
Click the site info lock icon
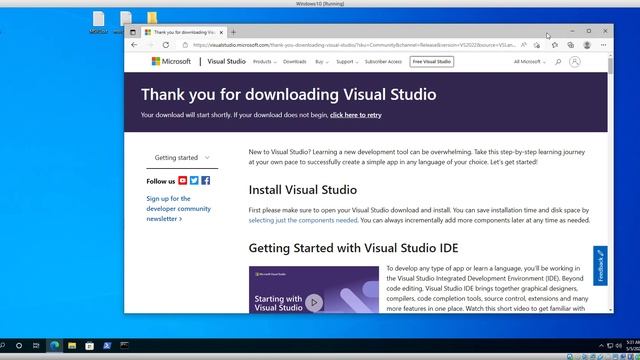coord(185,45)
